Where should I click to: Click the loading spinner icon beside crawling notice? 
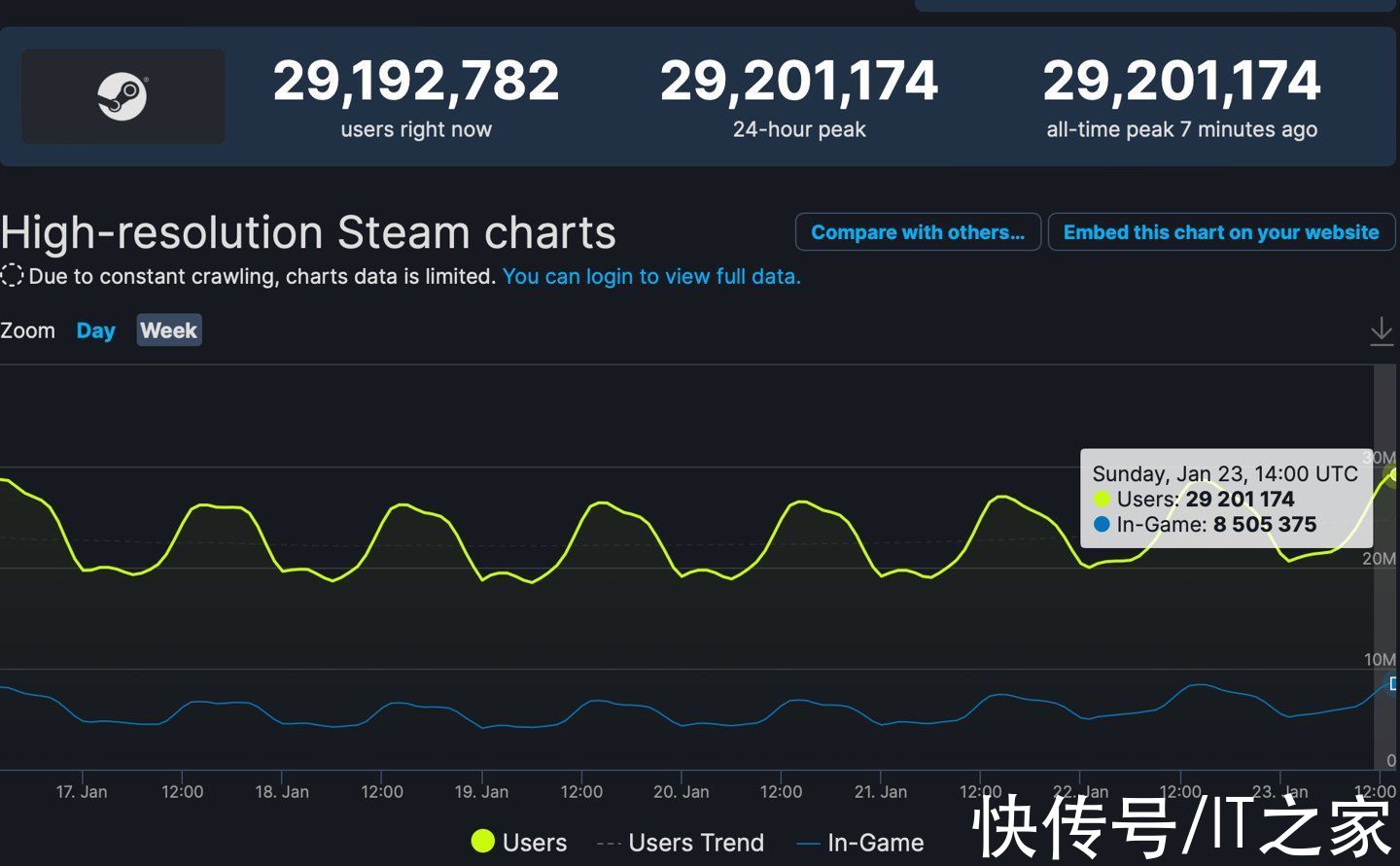tap(12, 276)
